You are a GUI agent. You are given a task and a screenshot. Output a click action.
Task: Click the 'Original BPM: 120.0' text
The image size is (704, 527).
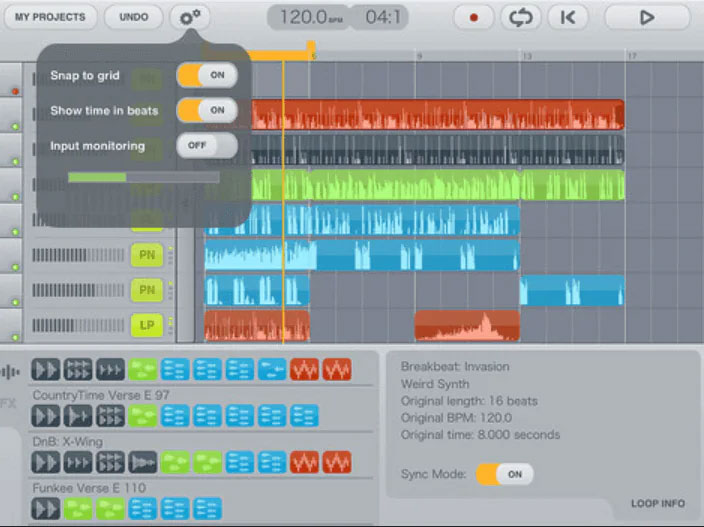[456, 418]
